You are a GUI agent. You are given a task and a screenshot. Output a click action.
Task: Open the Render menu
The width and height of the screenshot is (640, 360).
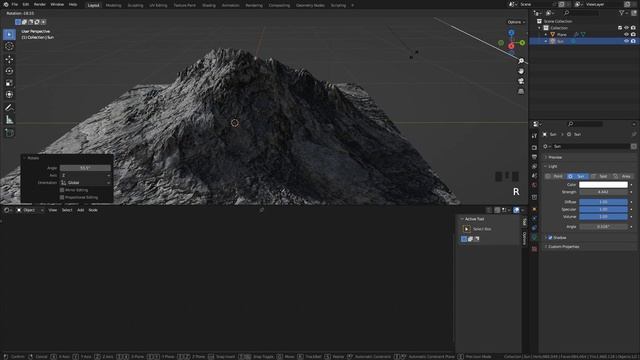tap(40, 4)
